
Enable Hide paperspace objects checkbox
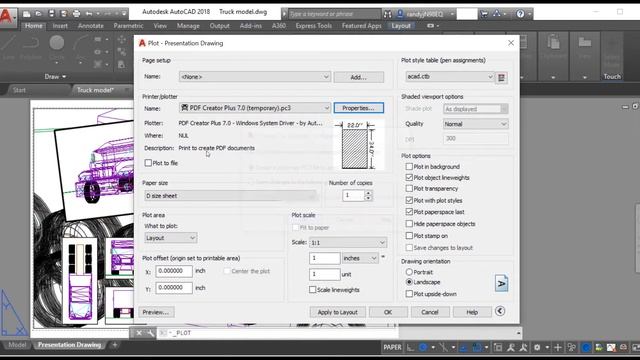coord(409,224)
